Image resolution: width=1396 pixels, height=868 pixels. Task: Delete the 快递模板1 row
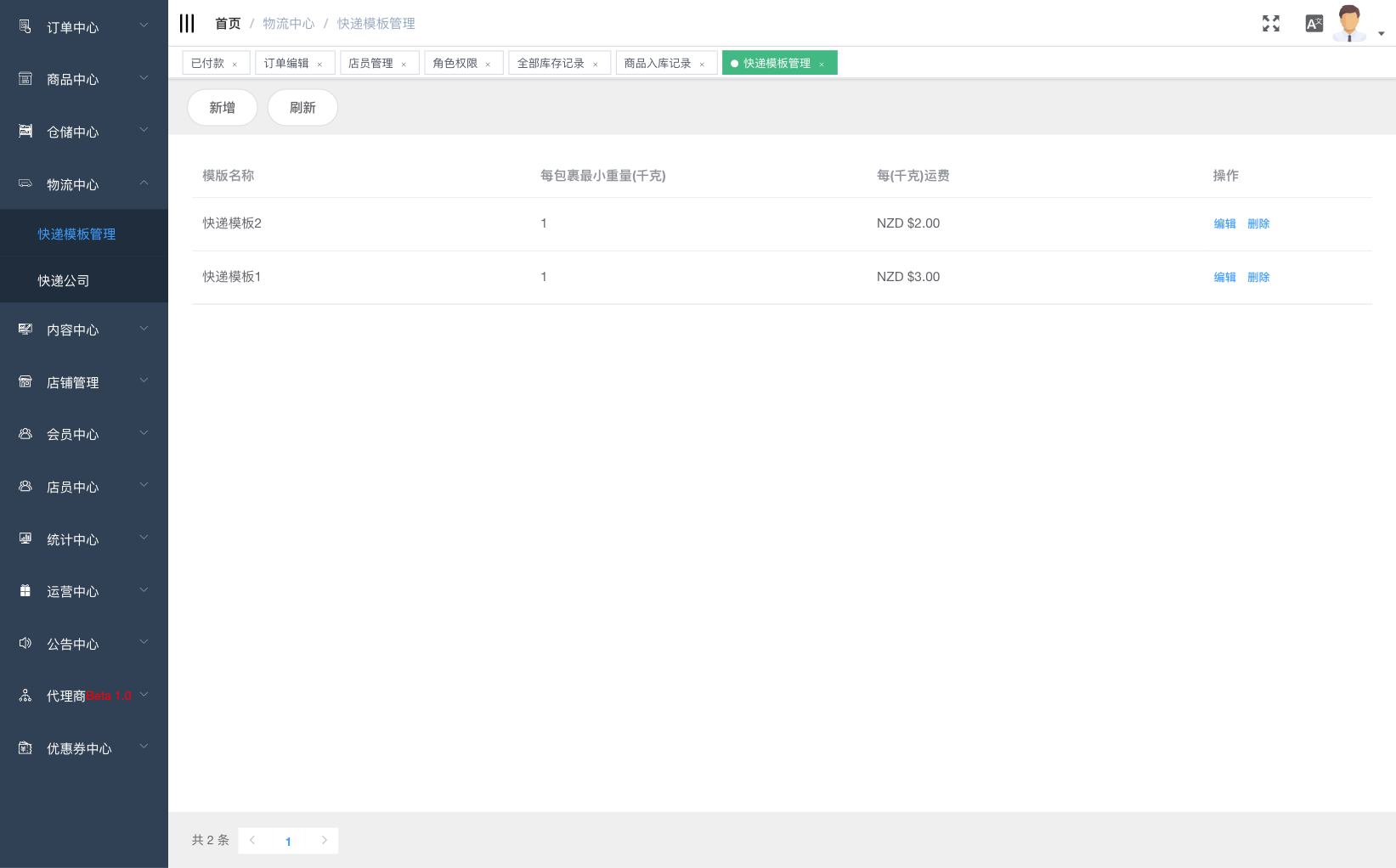1258,278
